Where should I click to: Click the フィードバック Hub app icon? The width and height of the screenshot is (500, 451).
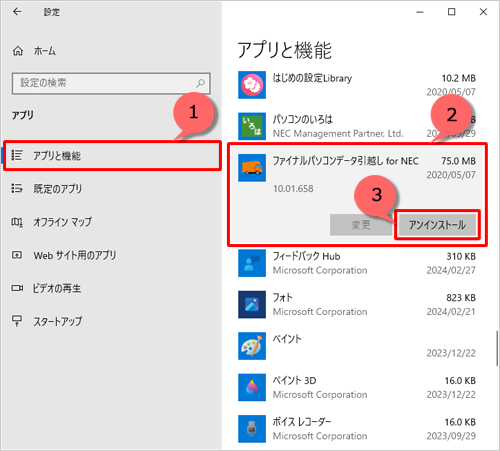(252, 263)
